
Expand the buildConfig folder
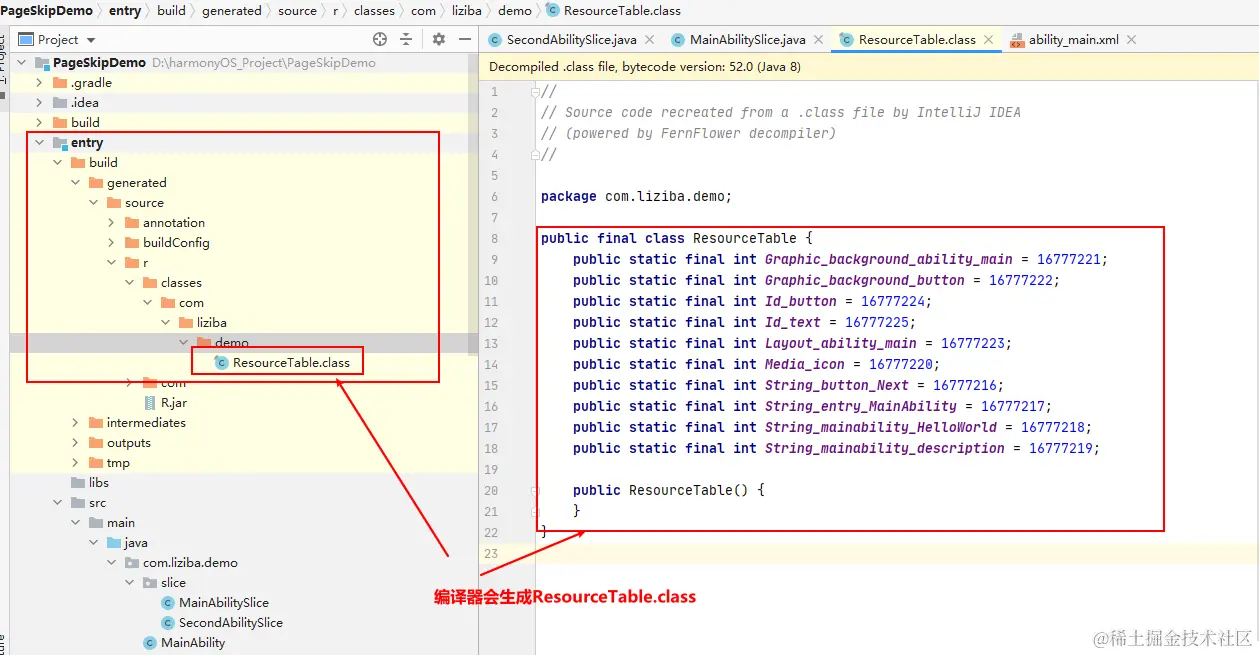tap(111, 243)
